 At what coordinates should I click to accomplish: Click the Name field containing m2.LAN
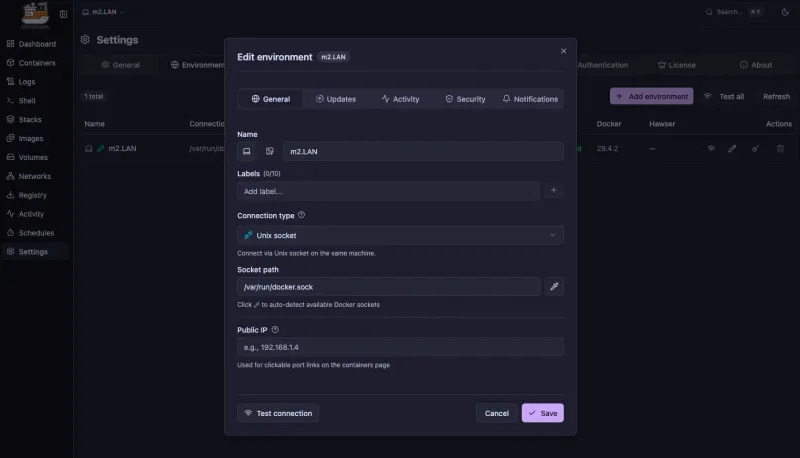[x=423, y=151]
